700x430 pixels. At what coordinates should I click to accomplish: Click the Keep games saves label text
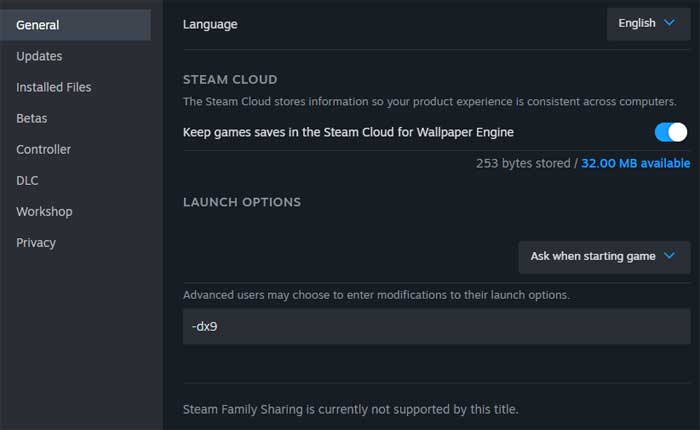click(x=348, y=132)
